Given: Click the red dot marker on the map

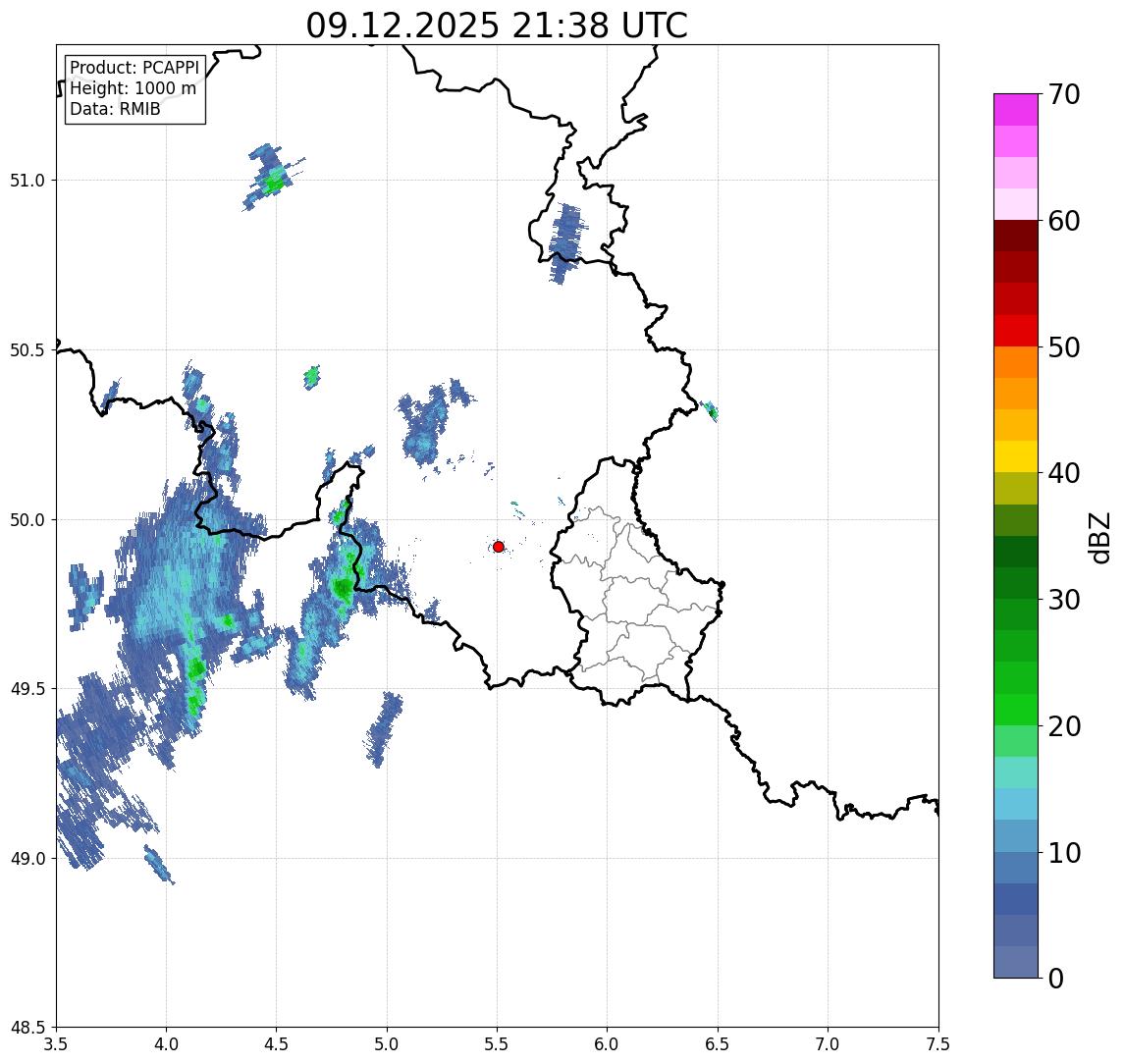Looking at the screenshot, I should [x=499, y=547].
